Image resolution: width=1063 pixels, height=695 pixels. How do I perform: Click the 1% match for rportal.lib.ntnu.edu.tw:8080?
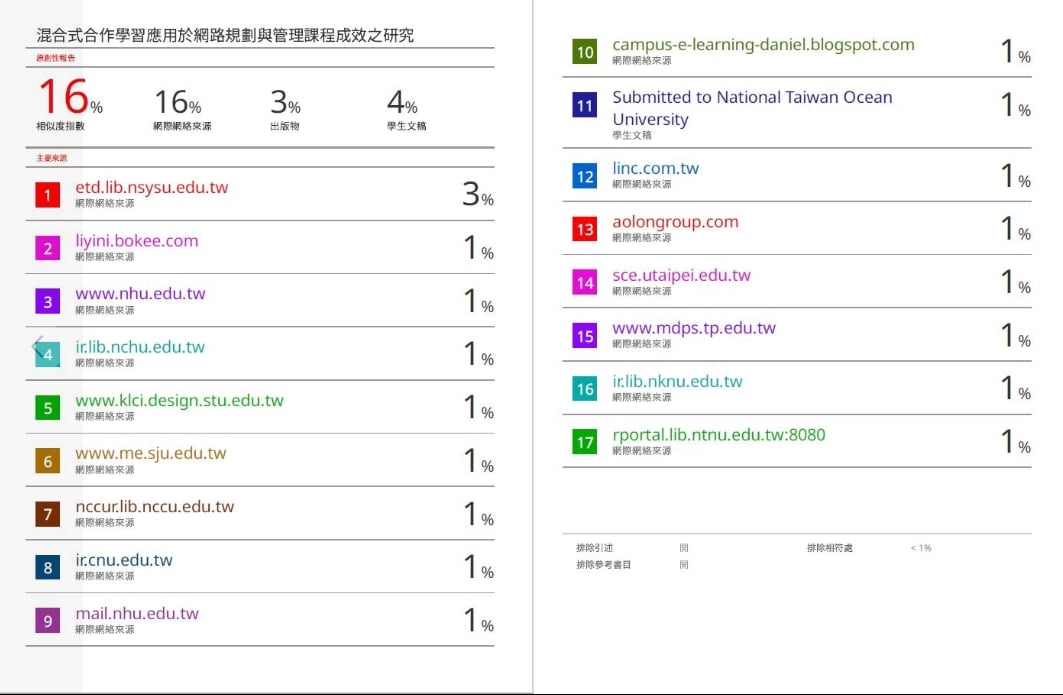point(1016,442)
